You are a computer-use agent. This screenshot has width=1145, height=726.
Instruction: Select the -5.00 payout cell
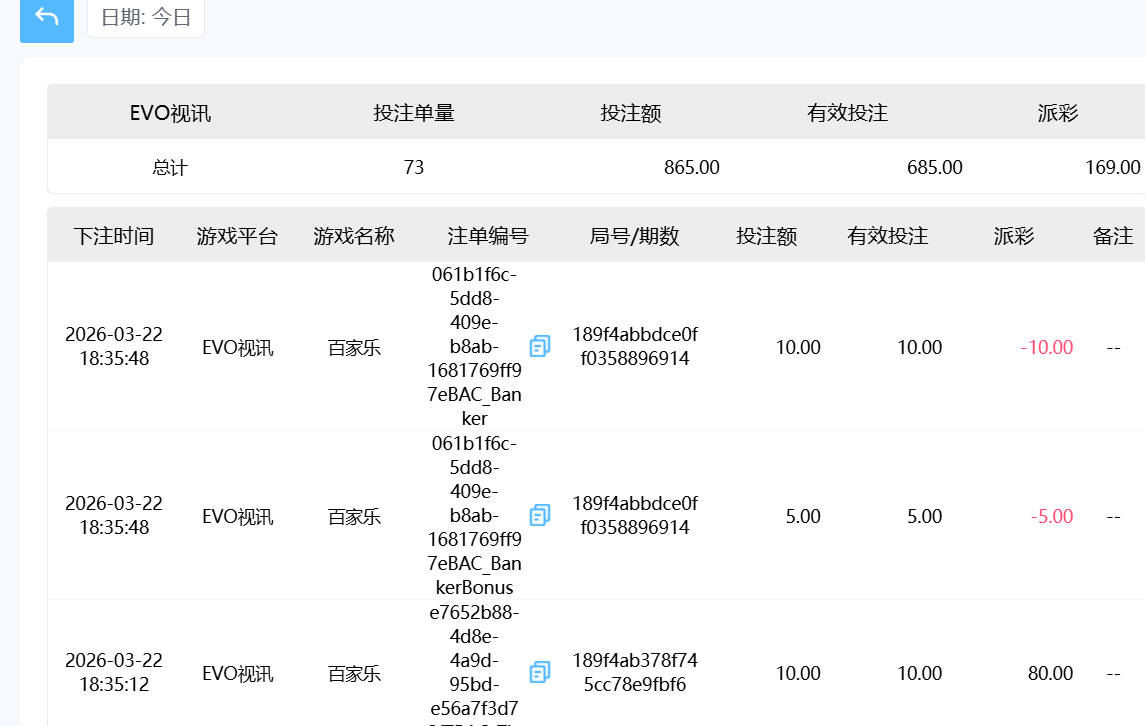(x=1051, y=516)
